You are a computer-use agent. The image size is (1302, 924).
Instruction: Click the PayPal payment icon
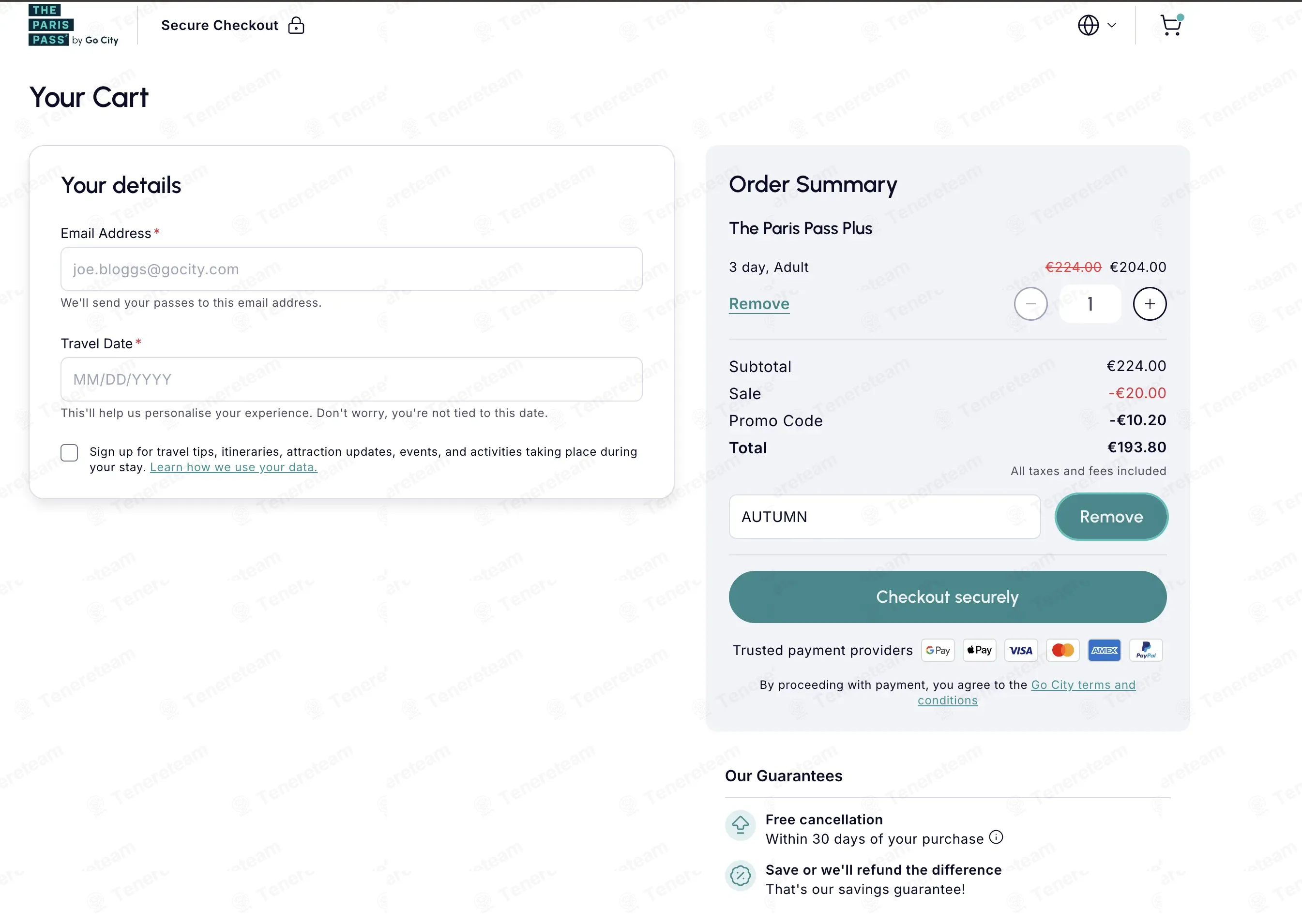(x=1146, y=650)
